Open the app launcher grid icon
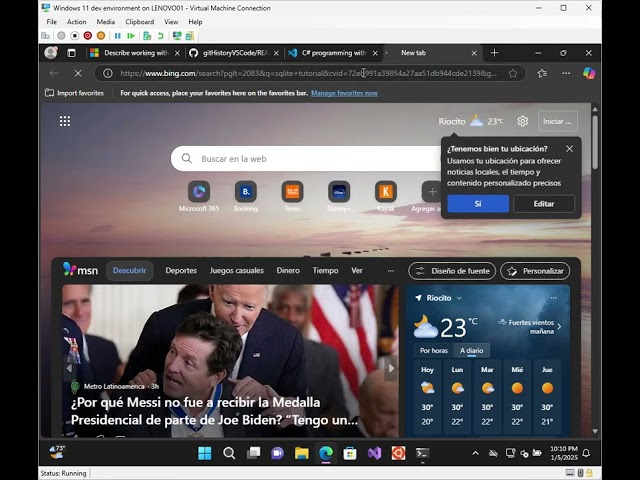 pos(65,121)
